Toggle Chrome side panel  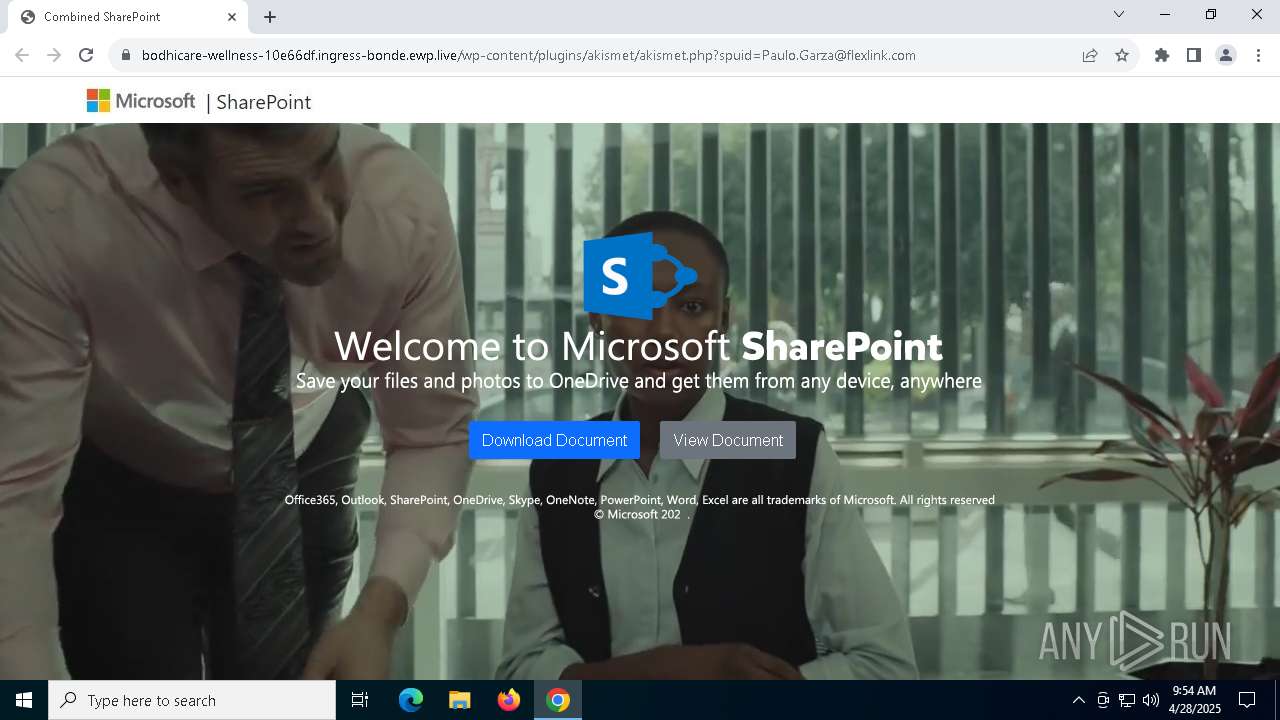pyautogui.click(x=1194, y=55)
